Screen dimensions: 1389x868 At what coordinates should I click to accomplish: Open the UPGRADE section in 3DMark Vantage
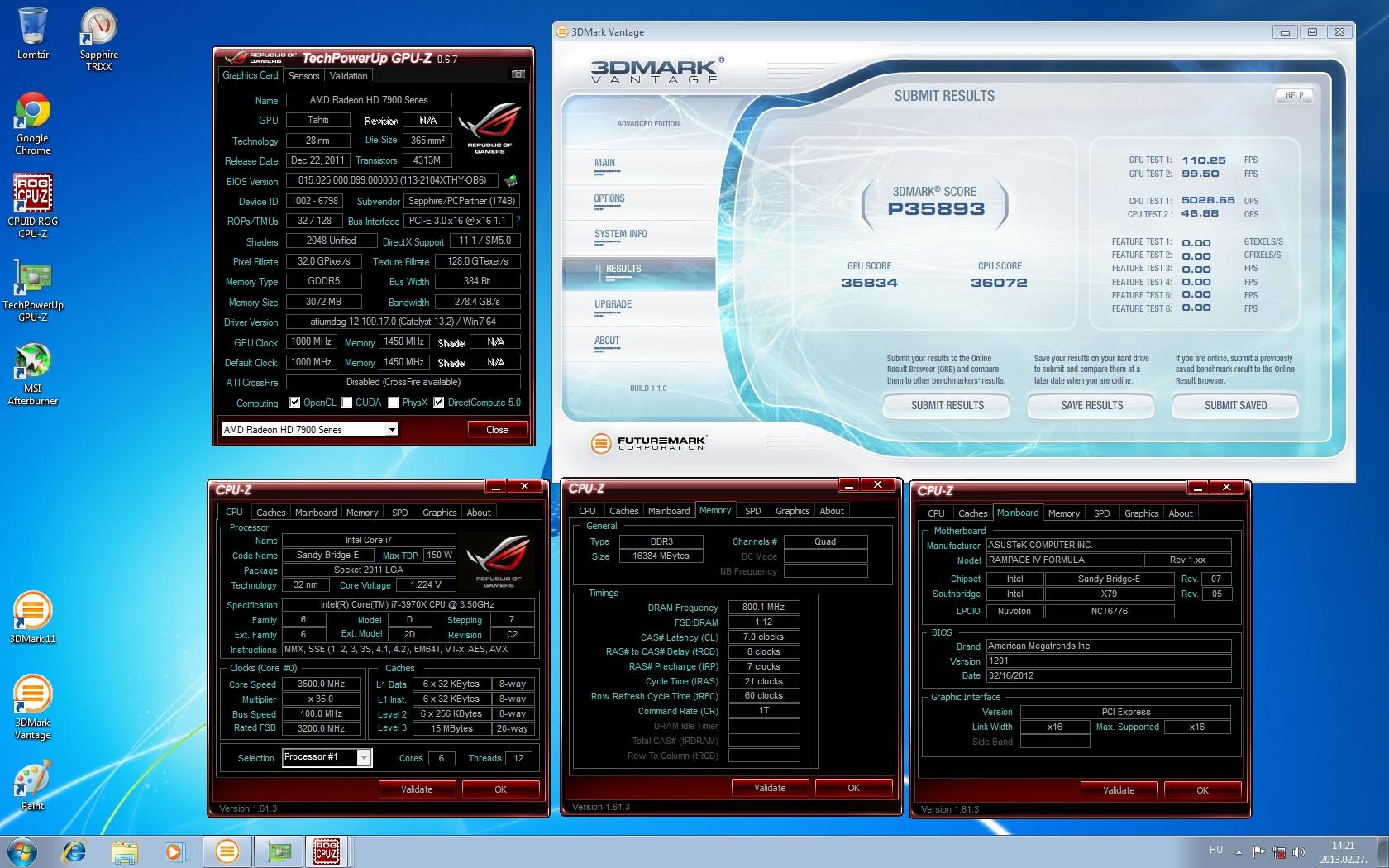point(613,305)
